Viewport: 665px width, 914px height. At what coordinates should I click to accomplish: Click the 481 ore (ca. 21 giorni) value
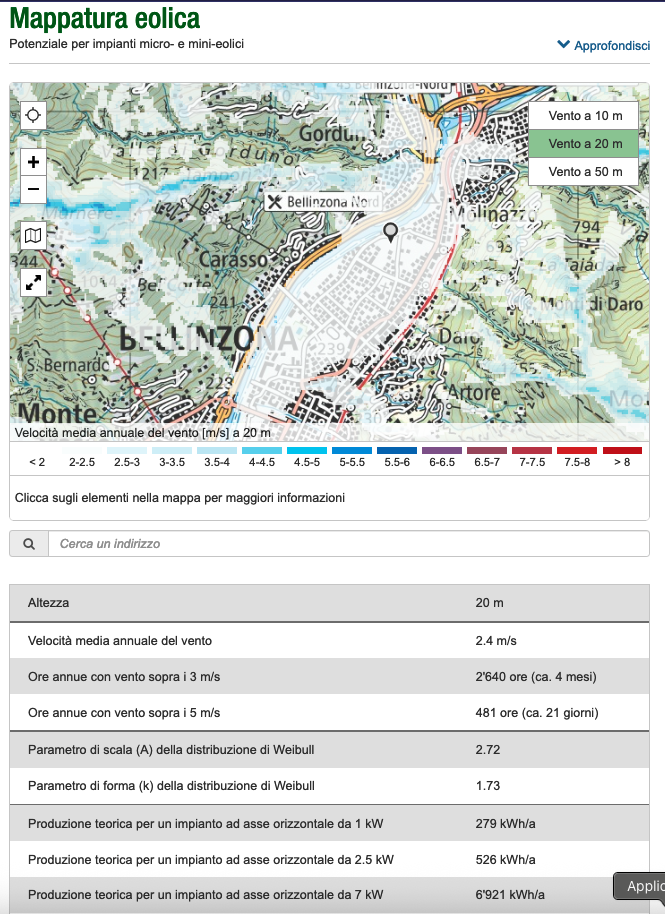tap(537, 713)
